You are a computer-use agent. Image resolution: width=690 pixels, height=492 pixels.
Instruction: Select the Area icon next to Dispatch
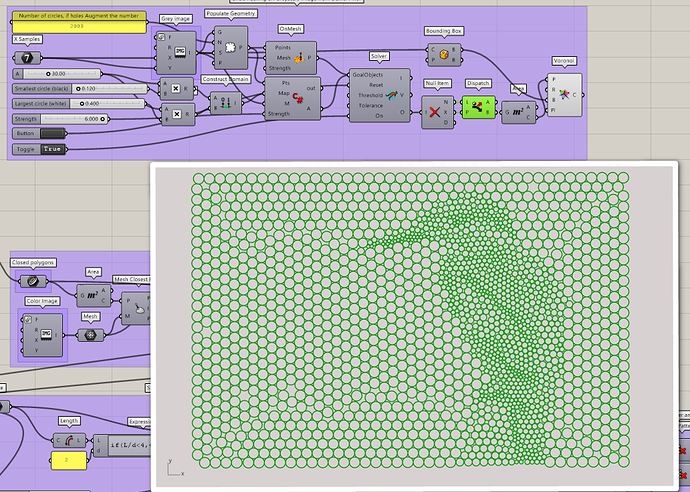(x=518, y=112)
